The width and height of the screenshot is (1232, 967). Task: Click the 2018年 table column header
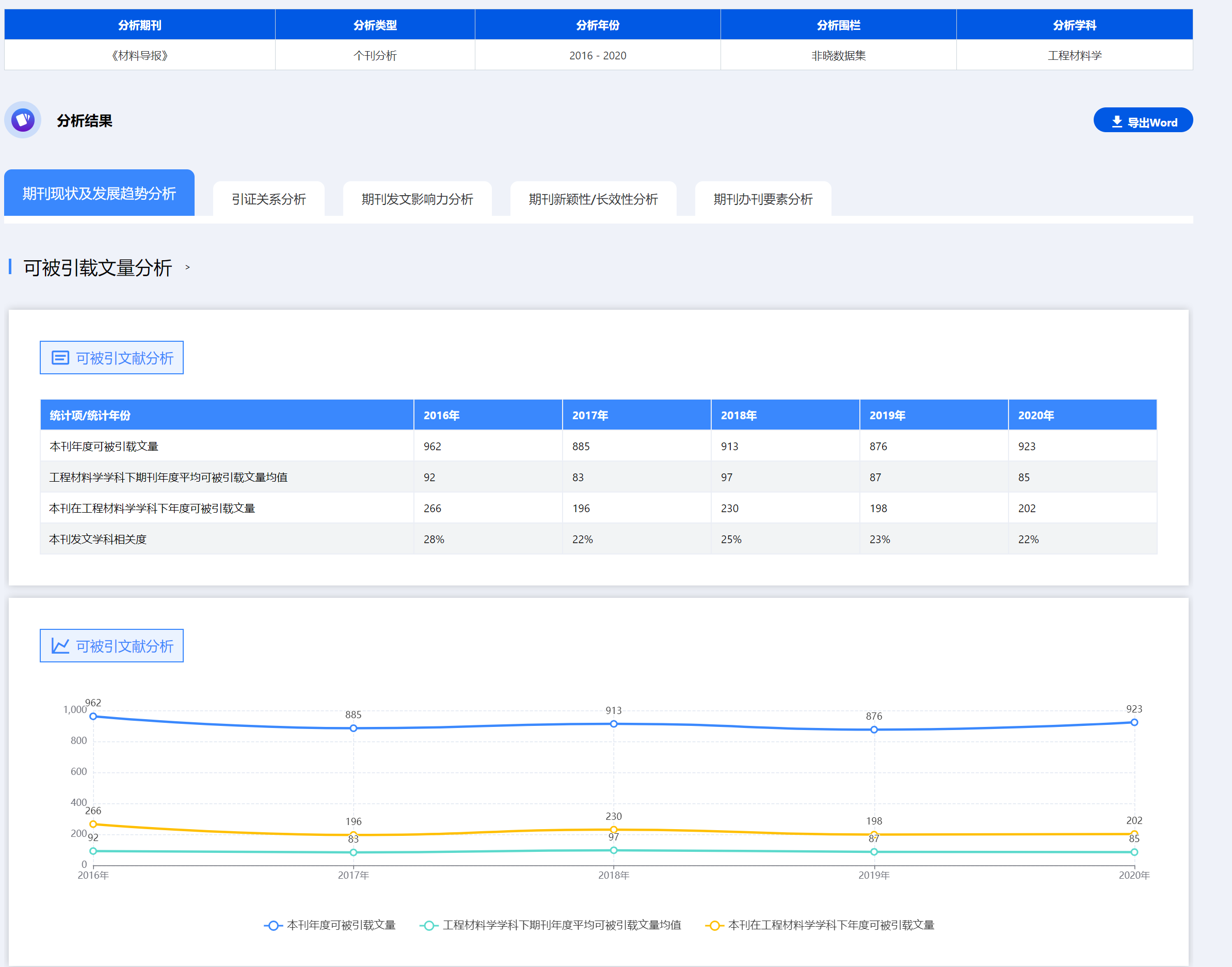[785, 415]
